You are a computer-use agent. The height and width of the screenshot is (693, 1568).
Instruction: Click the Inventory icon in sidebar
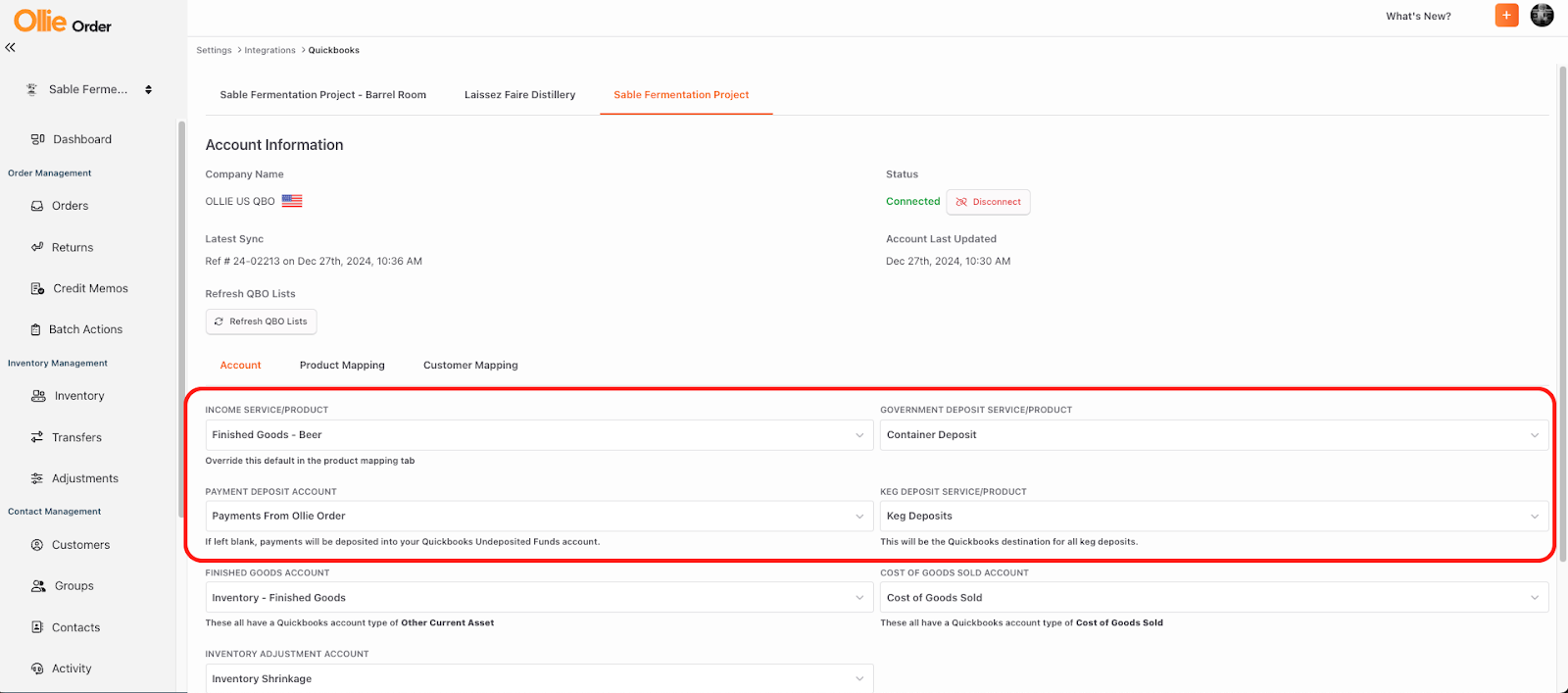(x=38, y=396)
